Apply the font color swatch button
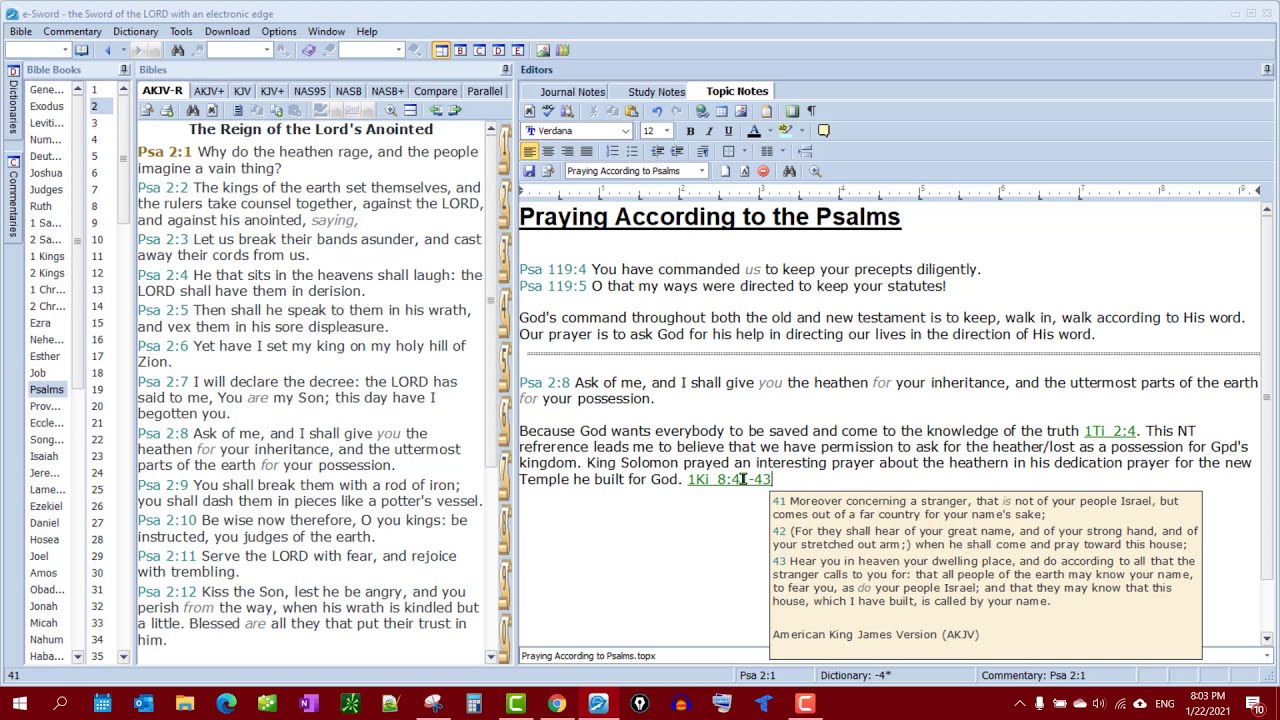The height and width of the screenshot is (720, 1280). click(753, 131)
